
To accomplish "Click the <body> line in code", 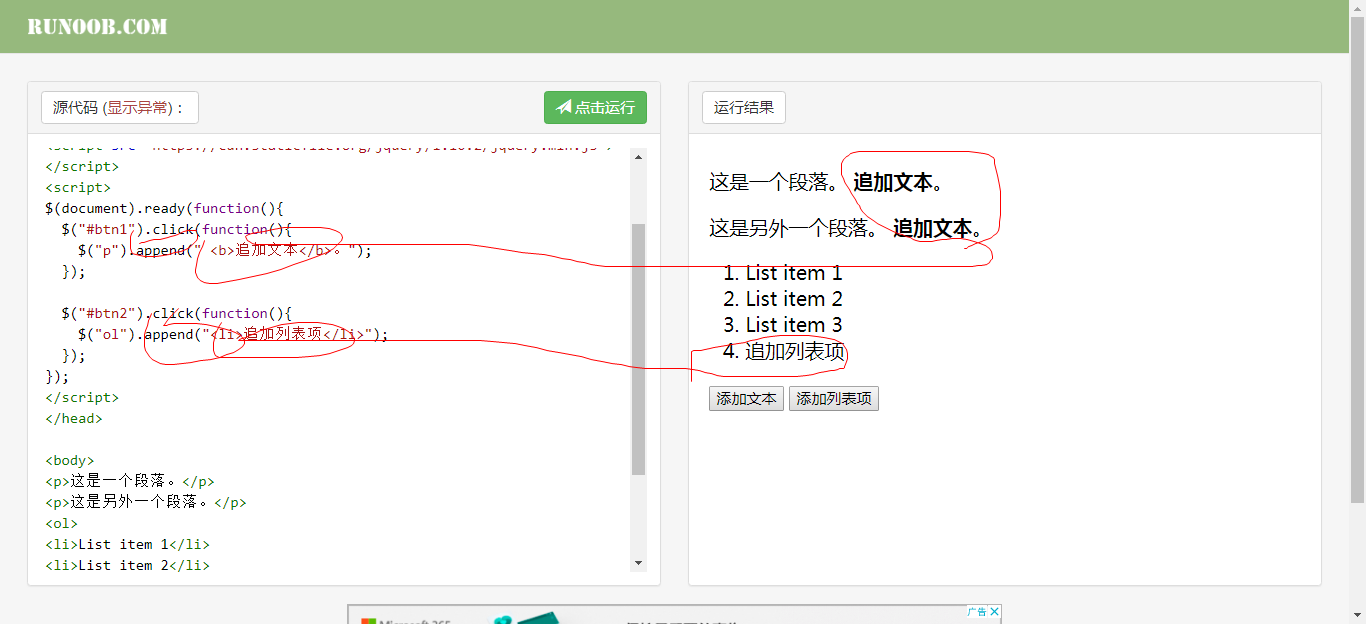I will tap(70, 460).
